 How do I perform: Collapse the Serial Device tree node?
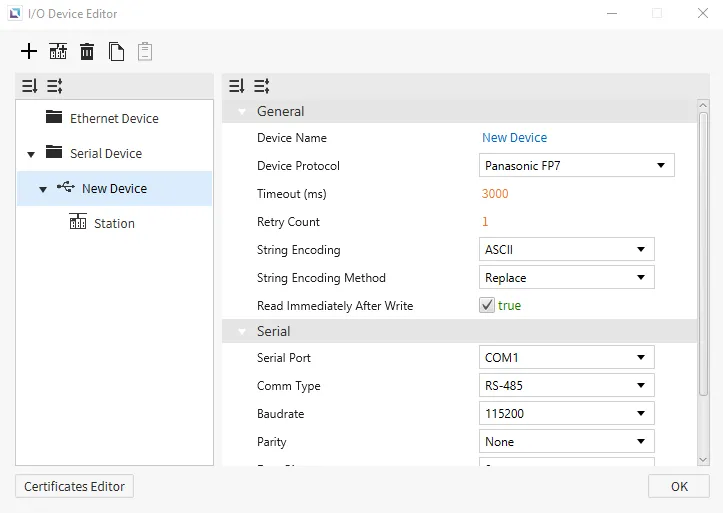[31, 154]
